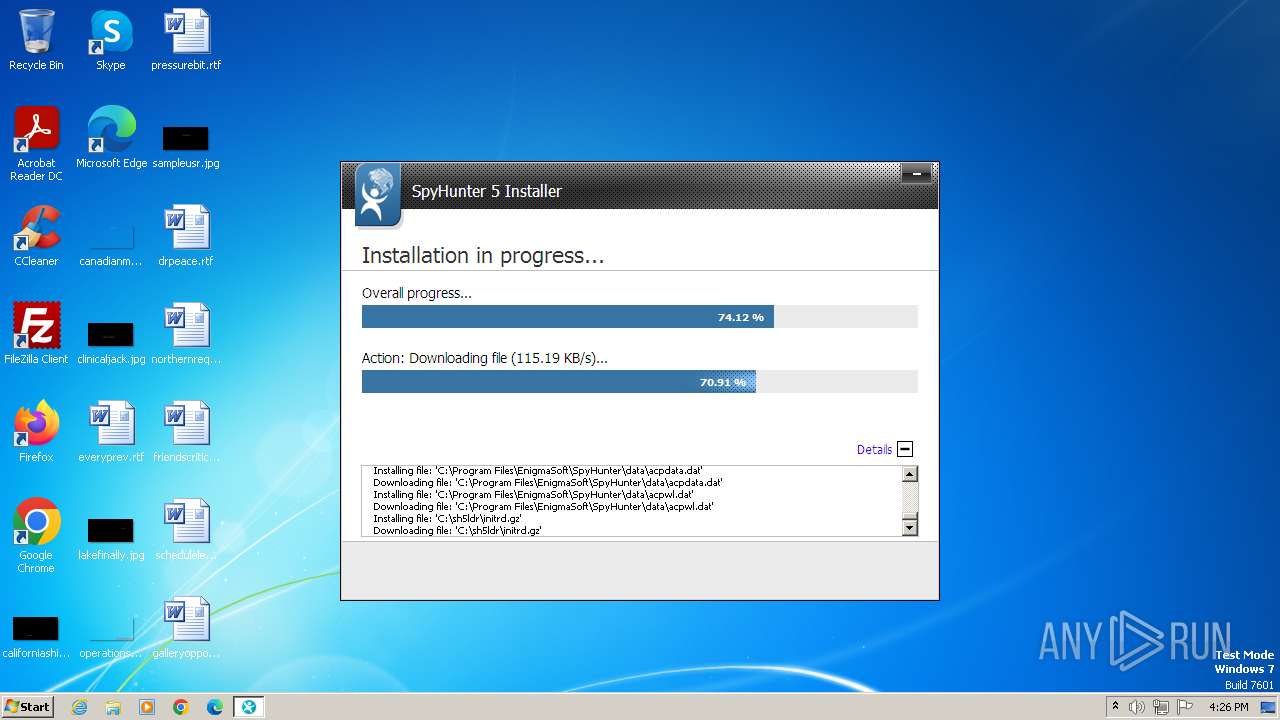Open the network tray icon
Image resolution: width=1280 pixels, height=720 pixels.
point(1161,707)
